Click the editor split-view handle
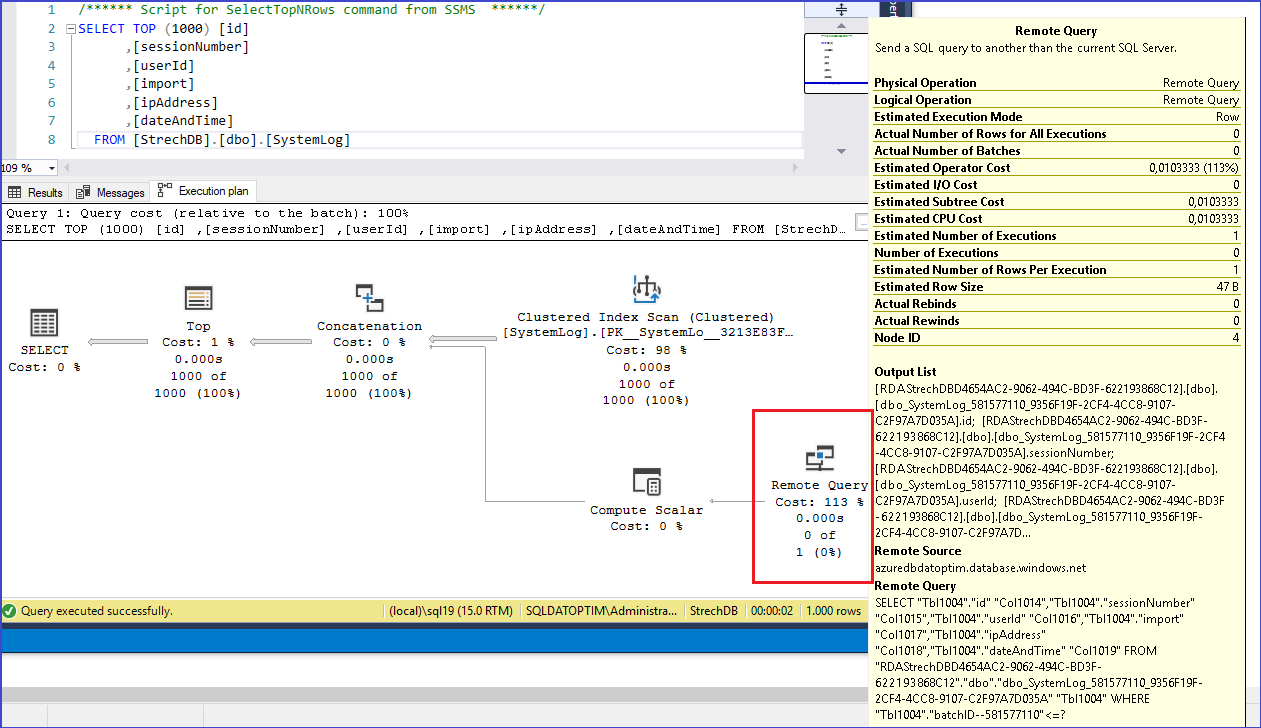This screenshot has width=1261, height=728. tap(840, 8)
